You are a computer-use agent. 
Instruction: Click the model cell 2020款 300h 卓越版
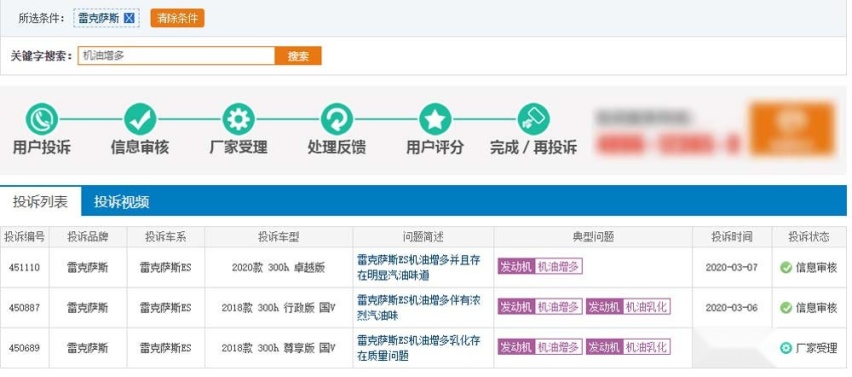point(278,267)
